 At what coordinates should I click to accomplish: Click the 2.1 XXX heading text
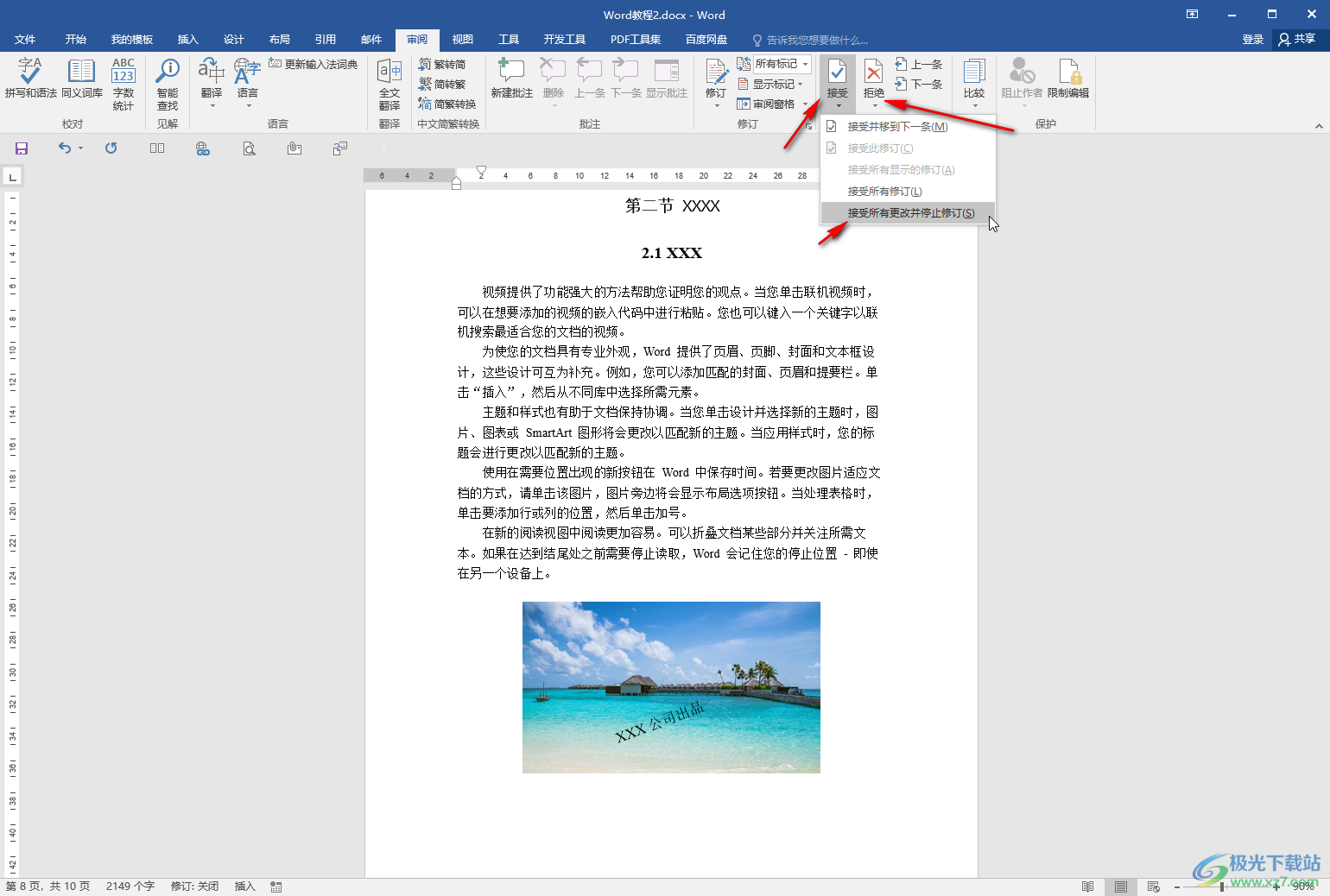tap(671, 253)
